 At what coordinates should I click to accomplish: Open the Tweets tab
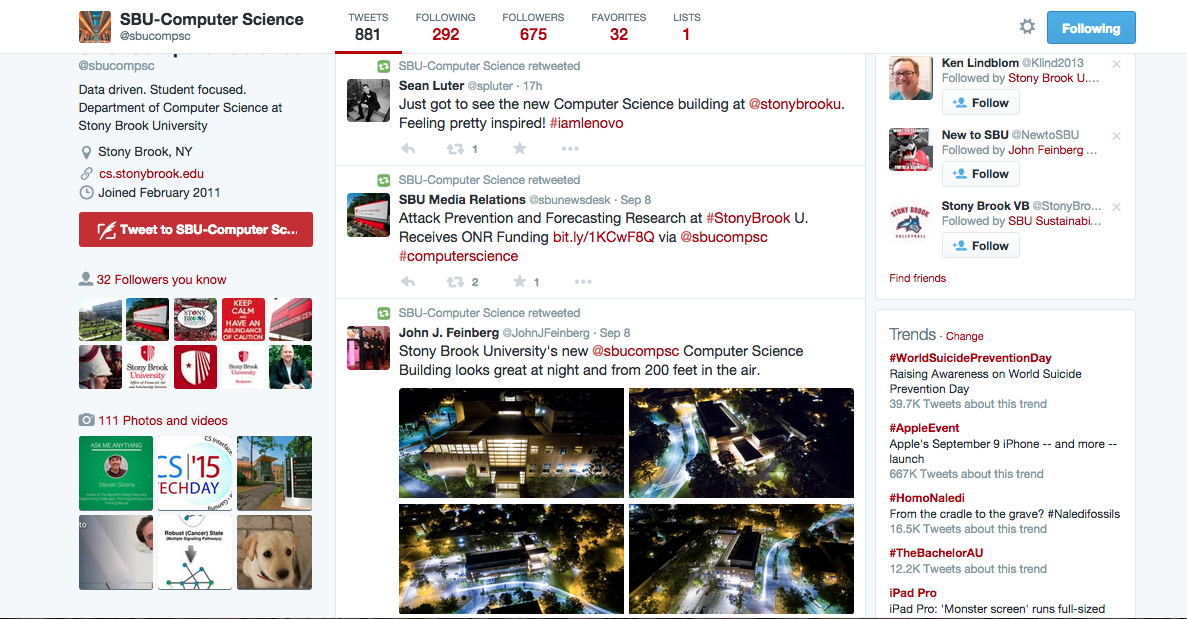click(x=368, y=27)
